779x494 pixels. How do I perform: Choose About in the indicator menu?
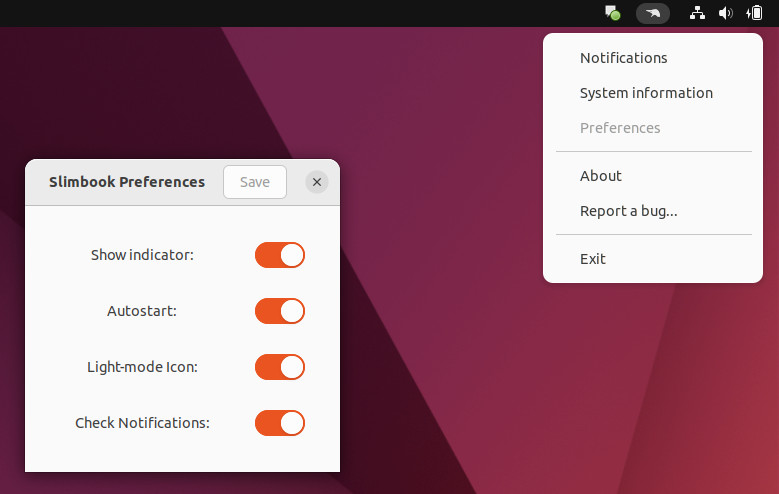click(601, 176)
